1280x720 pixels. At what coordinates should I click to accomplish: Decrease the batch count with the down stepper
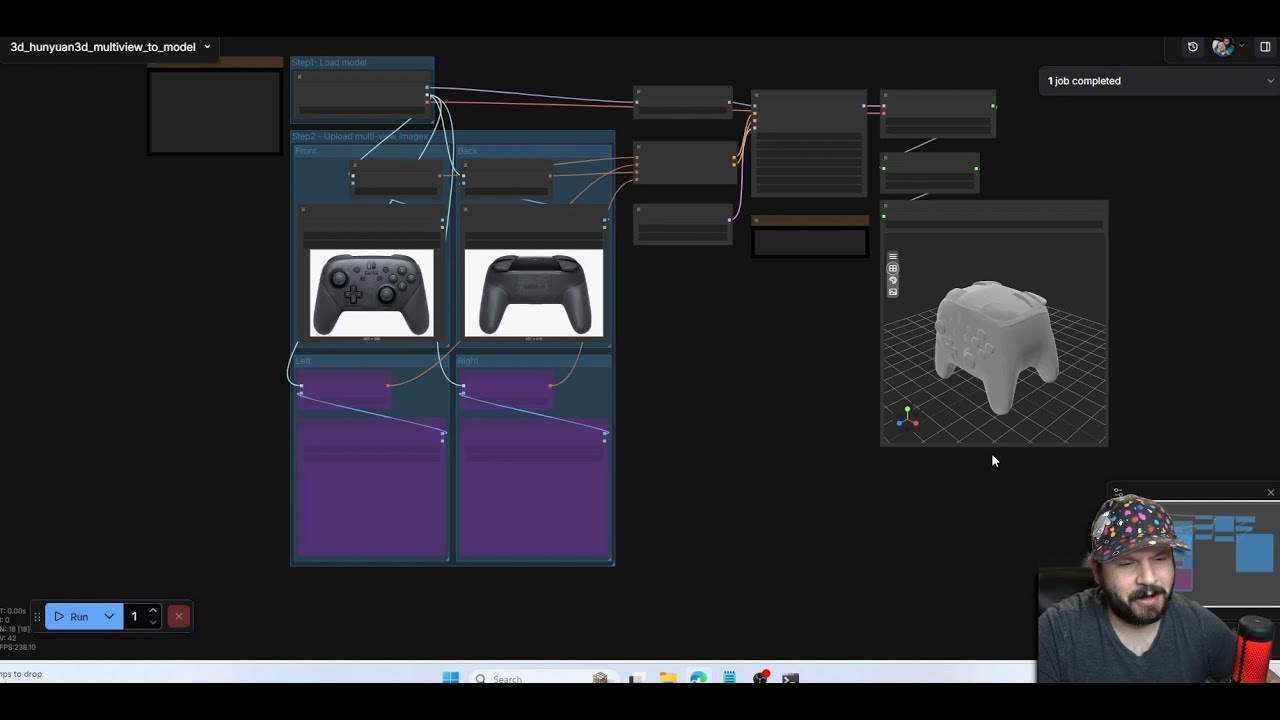pos(153,622)
